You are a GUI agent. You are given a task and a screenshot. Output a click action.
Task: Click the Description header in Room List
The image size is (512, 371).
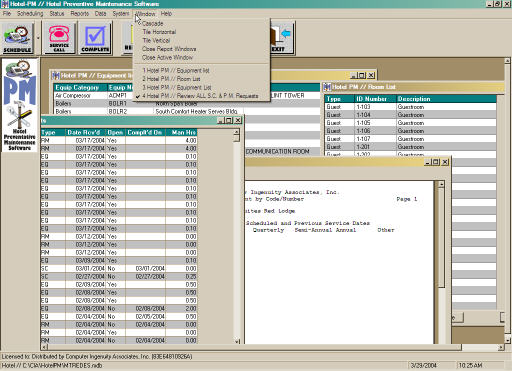[x=446, y=99]
